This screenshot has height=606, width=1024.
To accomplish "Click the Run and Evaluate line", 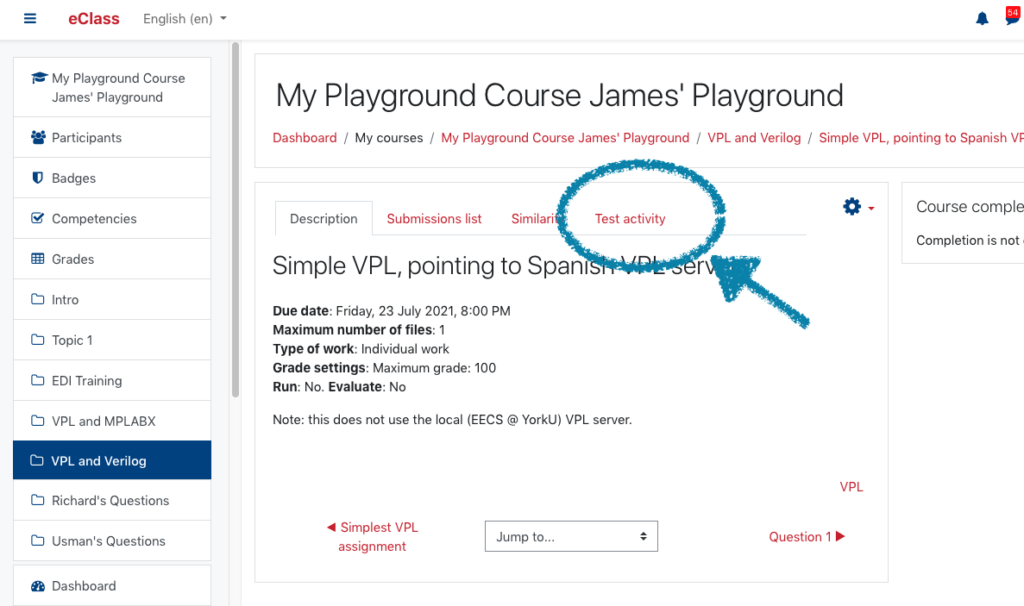I will (339, 387).
